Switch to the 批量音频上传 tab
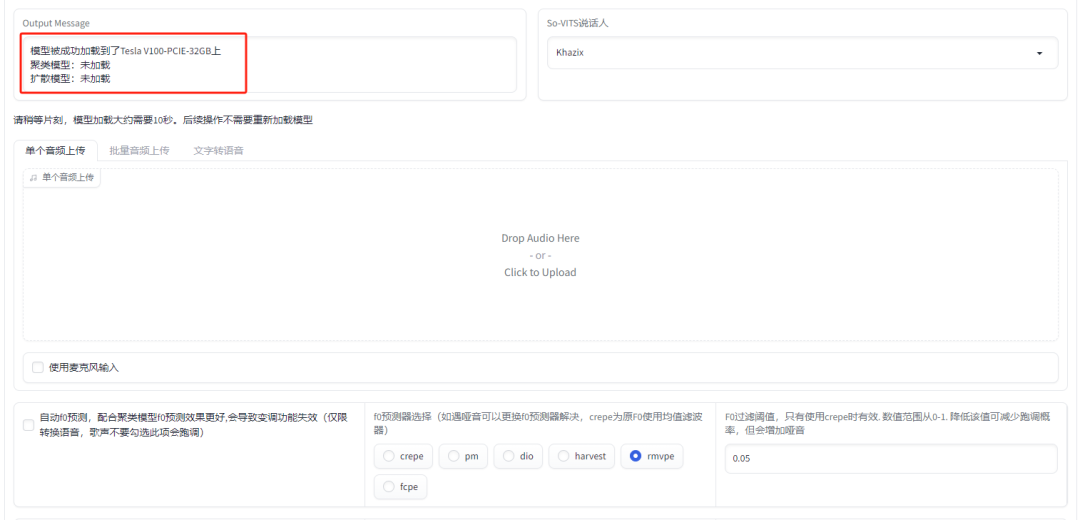 139,150
